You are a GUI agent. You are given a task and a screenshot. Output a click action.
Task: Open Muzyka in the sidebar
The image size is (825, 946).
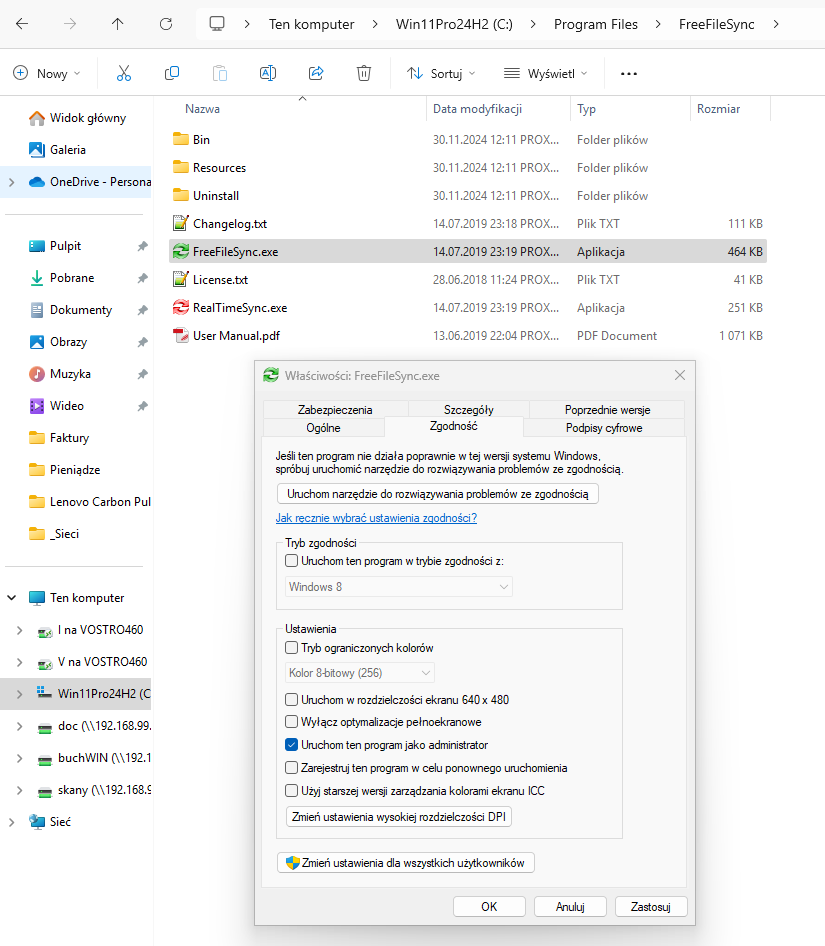(x=60, y=373)
